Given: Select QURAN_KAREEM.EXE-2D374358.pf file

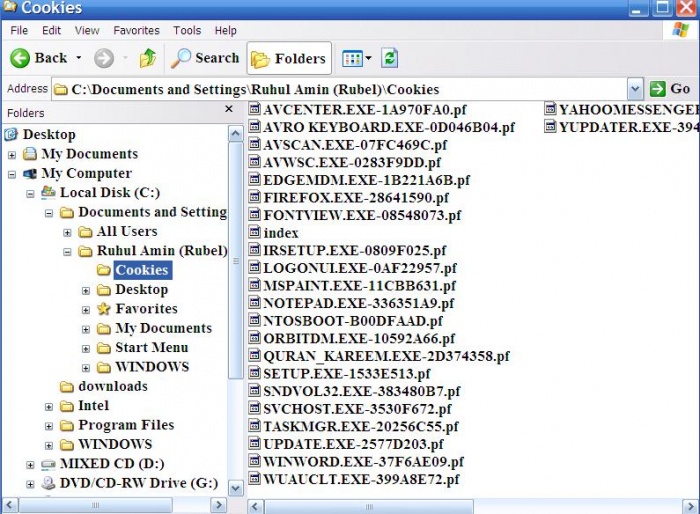Looking at the screenshot, I should (386, 356).
